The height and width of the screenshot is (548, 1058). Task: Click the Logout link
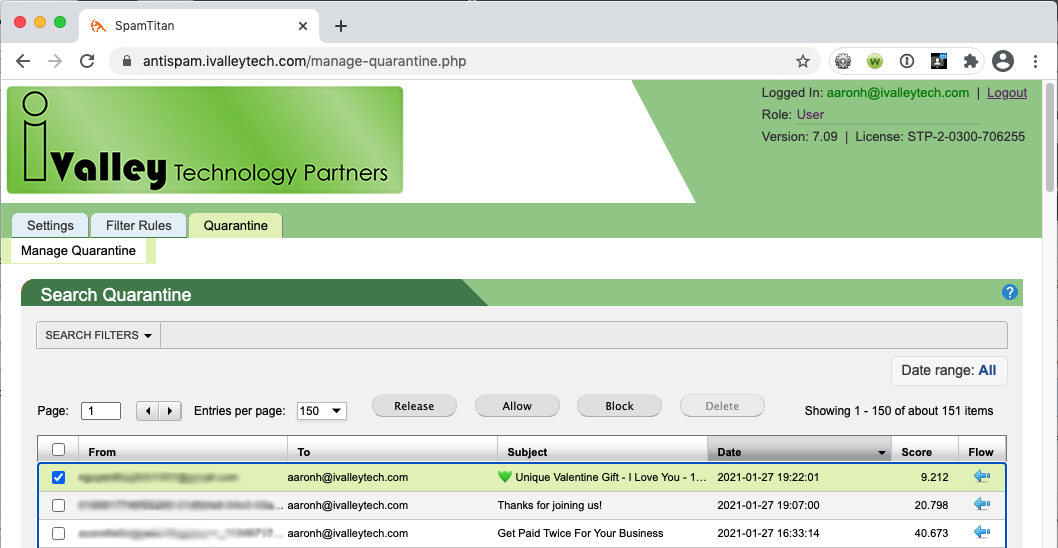1006,93
